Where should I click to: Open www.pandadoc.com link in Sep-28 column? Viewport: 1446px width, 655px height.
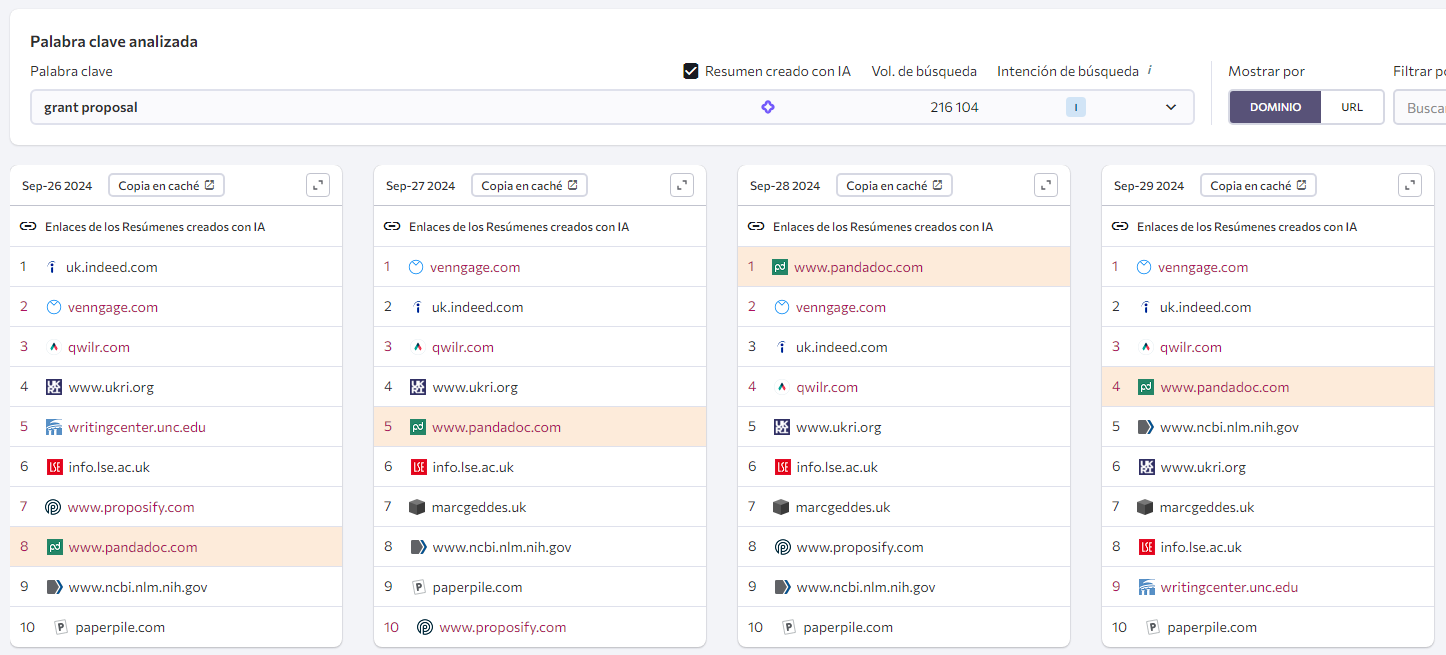coord(858,267)
